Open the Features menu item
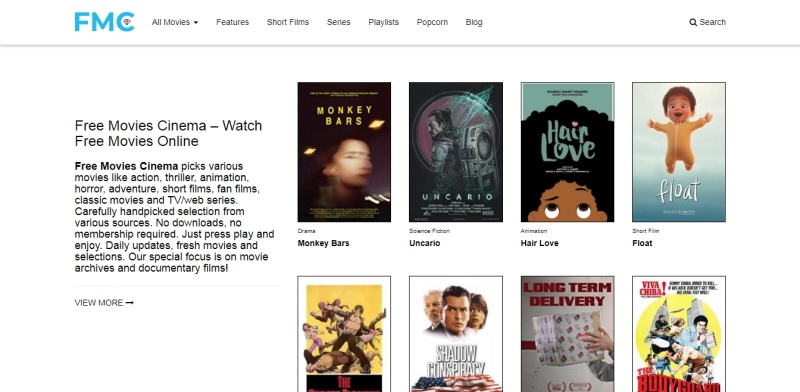 (232, 22)
